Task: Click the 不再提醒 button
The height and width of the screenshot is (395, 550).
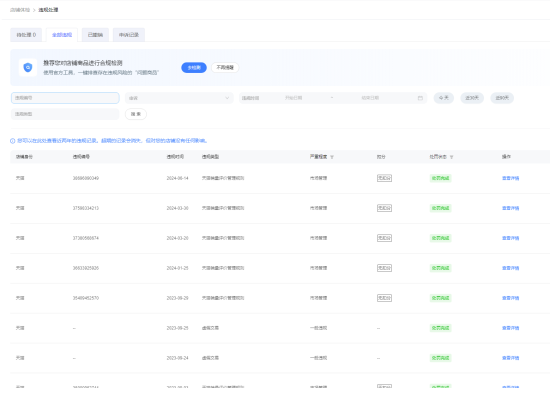Action: coord(225,67)
